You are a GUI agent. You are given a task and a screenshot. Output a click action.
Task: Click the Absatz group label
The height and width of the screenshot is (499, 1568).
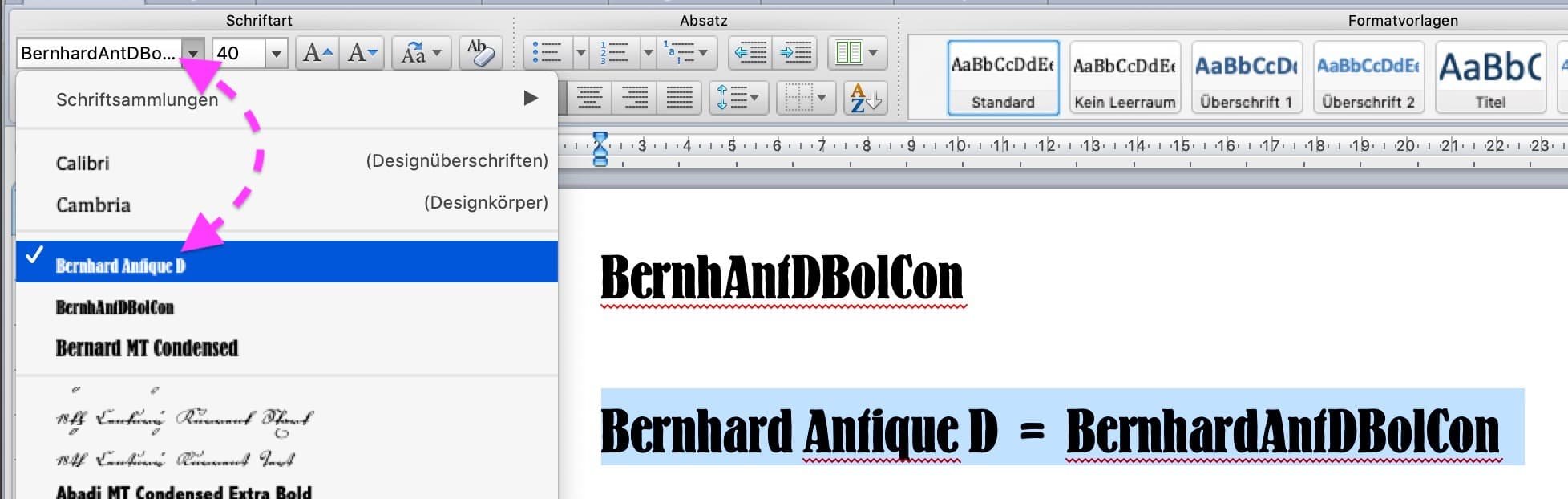(x=704, y=21)
